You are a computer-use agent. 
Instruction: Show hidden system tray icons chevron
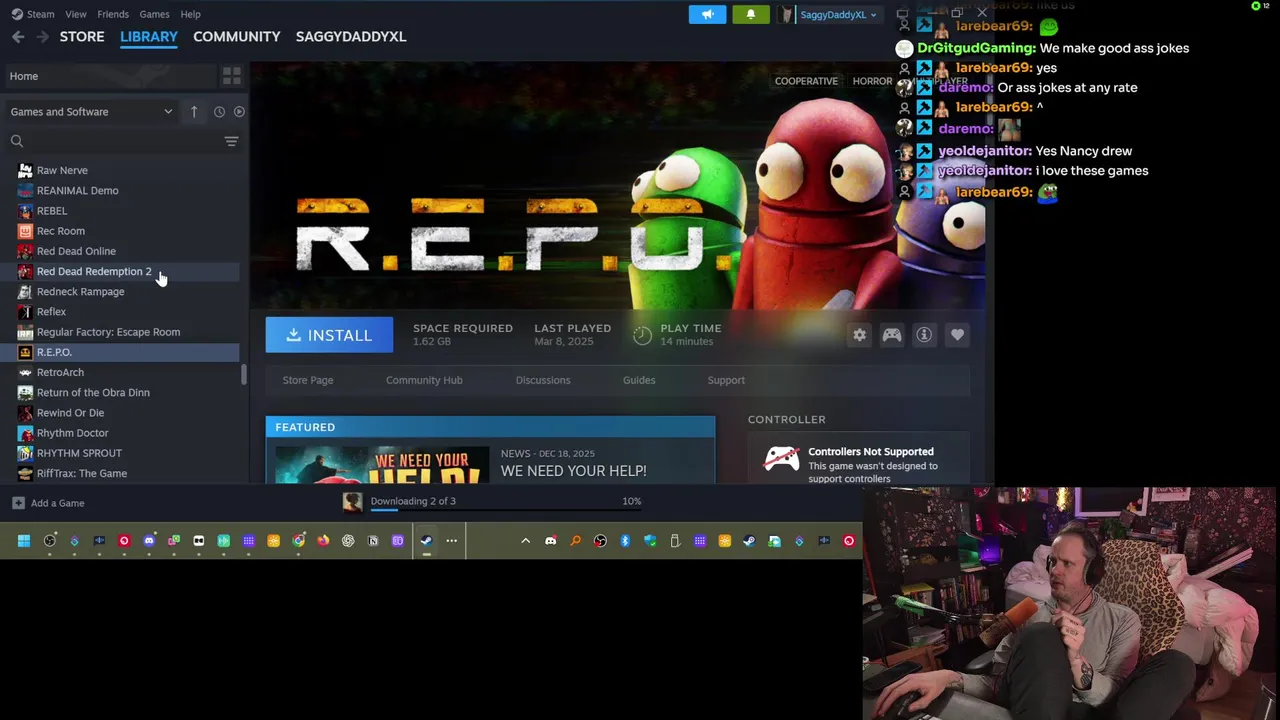click(525, 541)
